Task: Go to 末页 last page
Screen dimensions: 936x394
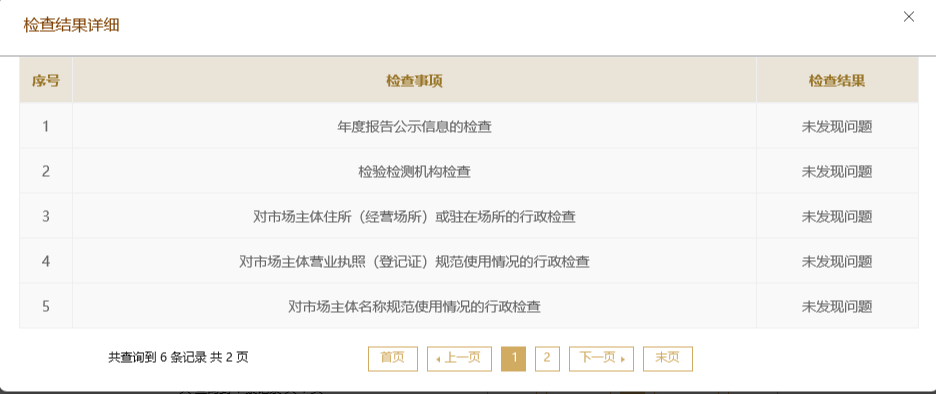Action: [667, 358]
